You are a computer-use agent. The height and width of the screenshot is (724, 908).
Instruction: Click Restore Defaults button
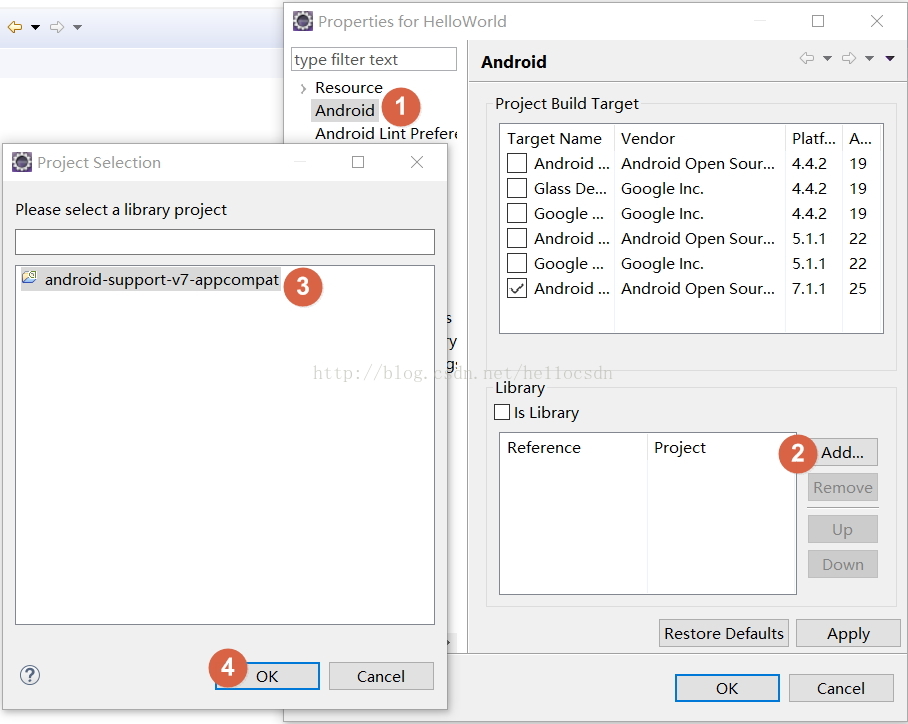tap(723, 633)
